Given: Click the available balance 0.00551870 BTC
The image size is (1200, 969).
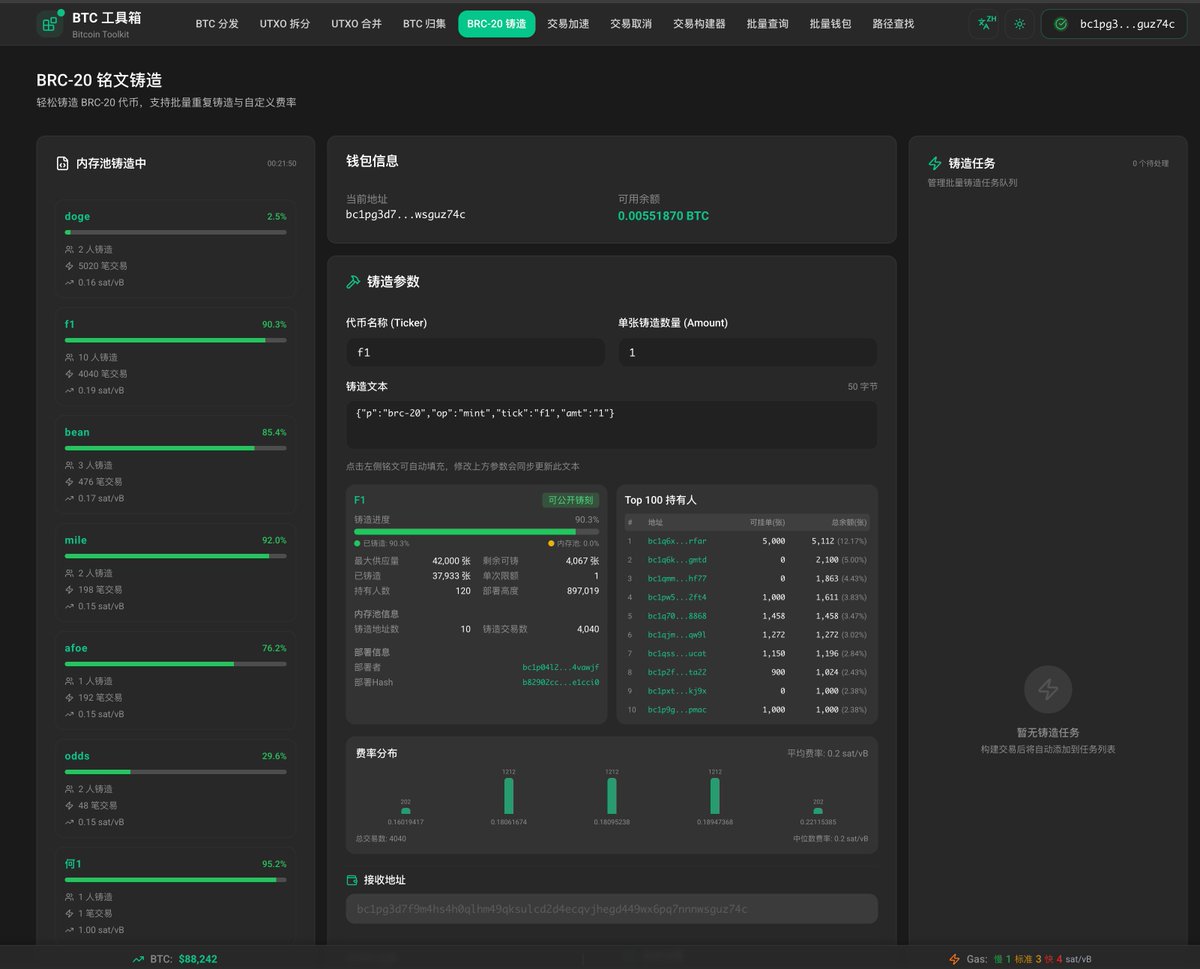Looking at the screenshot, I should [x=663, y=216].
